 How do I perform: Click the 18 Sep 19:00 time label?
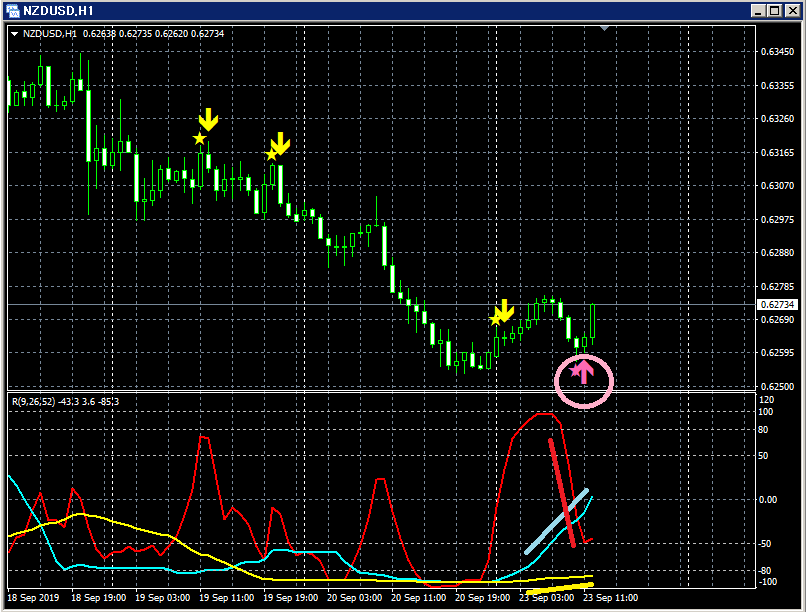[98, 598]
